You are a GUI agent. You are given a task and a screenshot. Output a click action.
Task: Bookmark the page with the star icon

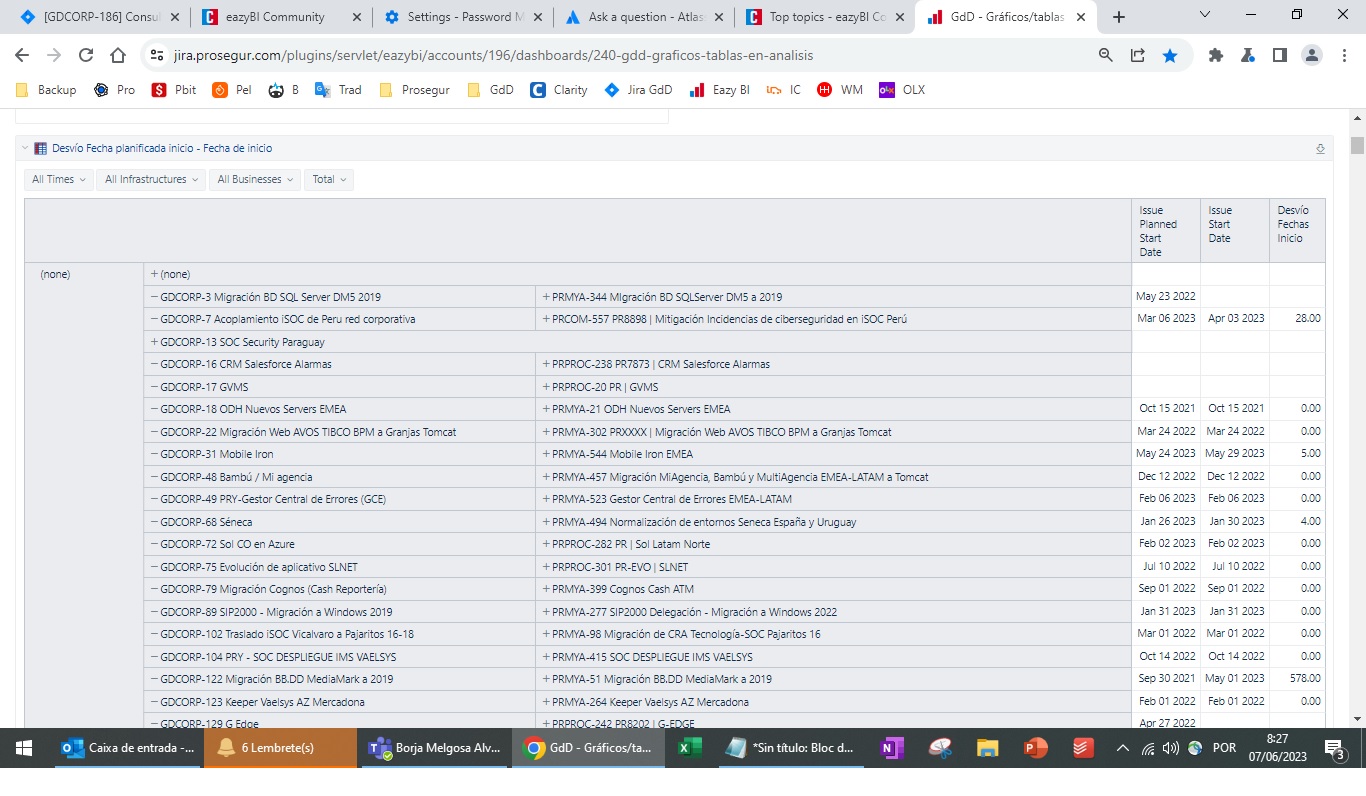[1170, 56]
